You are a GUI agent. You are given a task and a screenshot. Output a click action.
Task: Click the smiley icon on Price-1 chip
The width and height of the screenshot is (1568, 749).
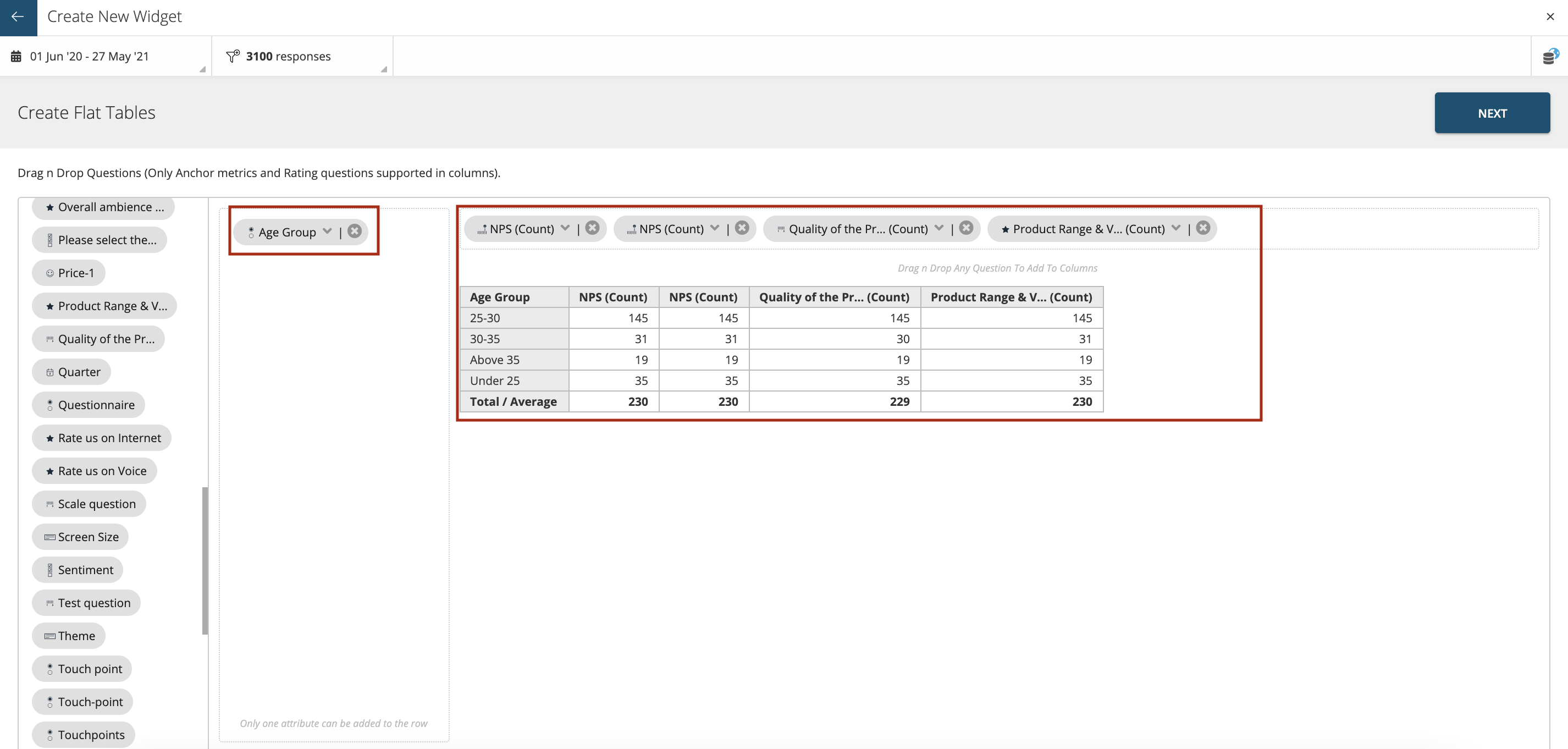pos(50,273)
